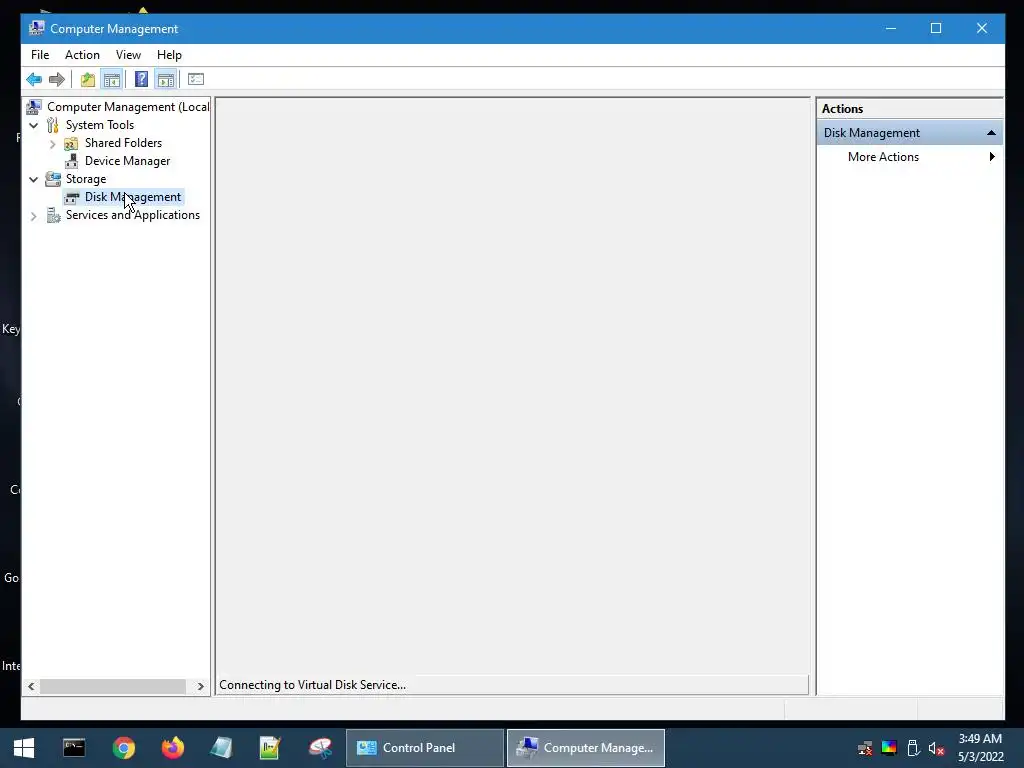
Task: Open the More Actions submenu arrow
Action: (x=991, y=157)
